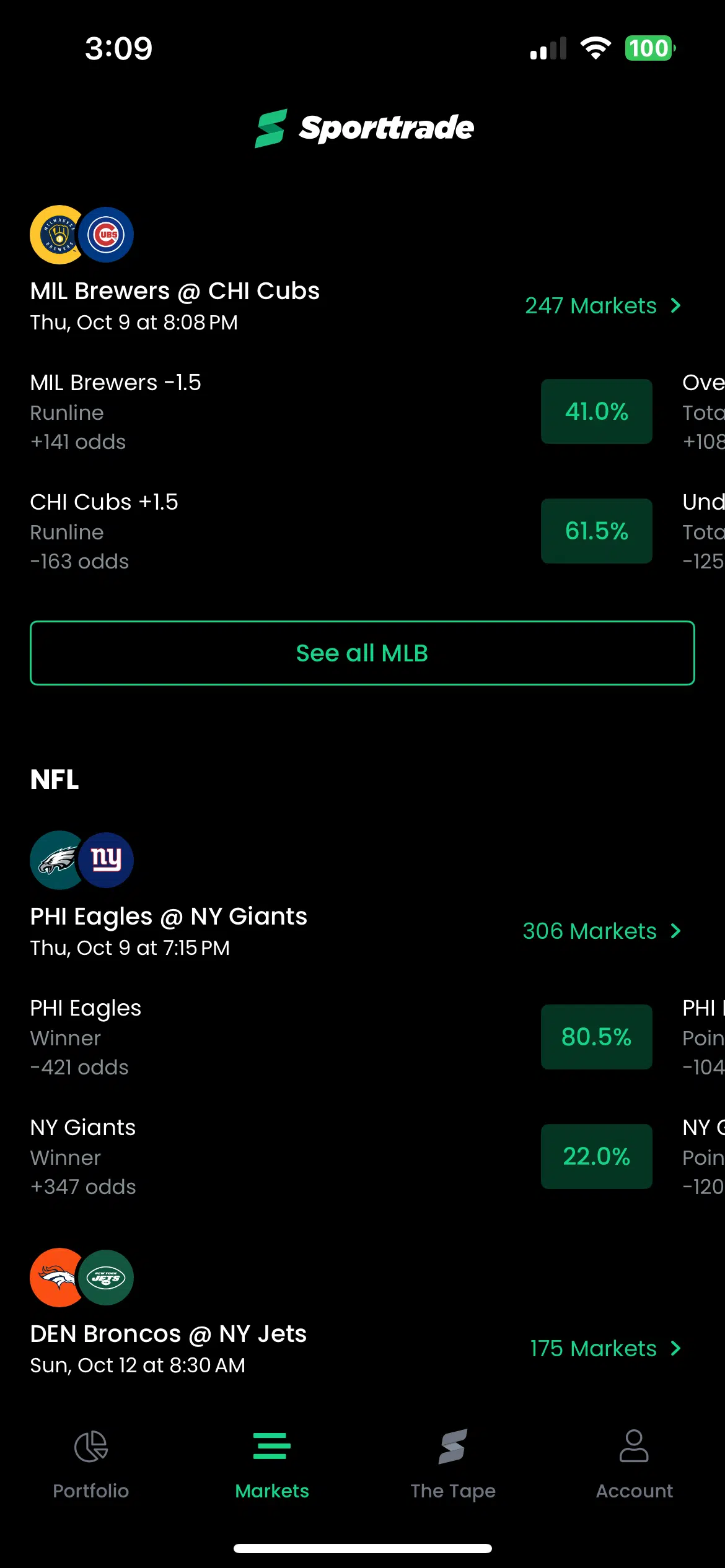
Task: Tap the Chicago Cubs team logo
Action: coord(107,235)
